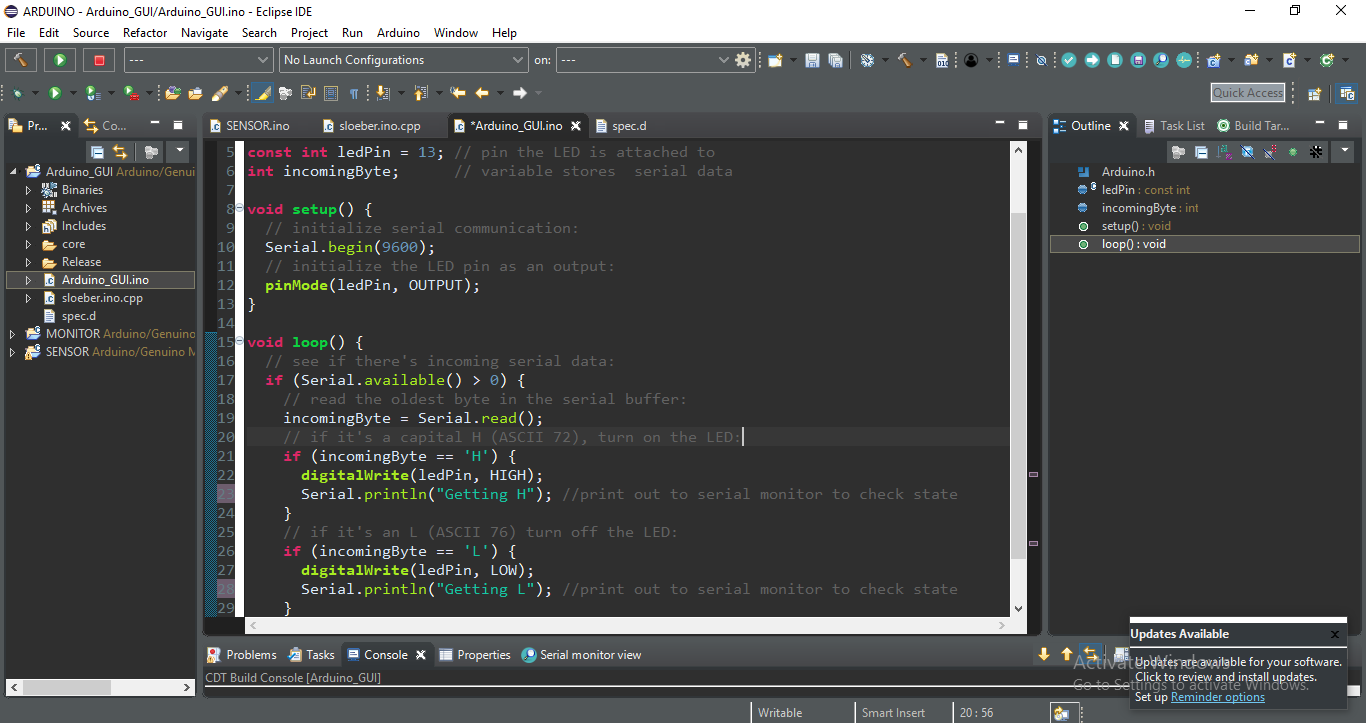The height and width of the screenshot is (723, 1366).
Task: Open the Arduino plotter waveform icon
Action: click(1184, 60)
